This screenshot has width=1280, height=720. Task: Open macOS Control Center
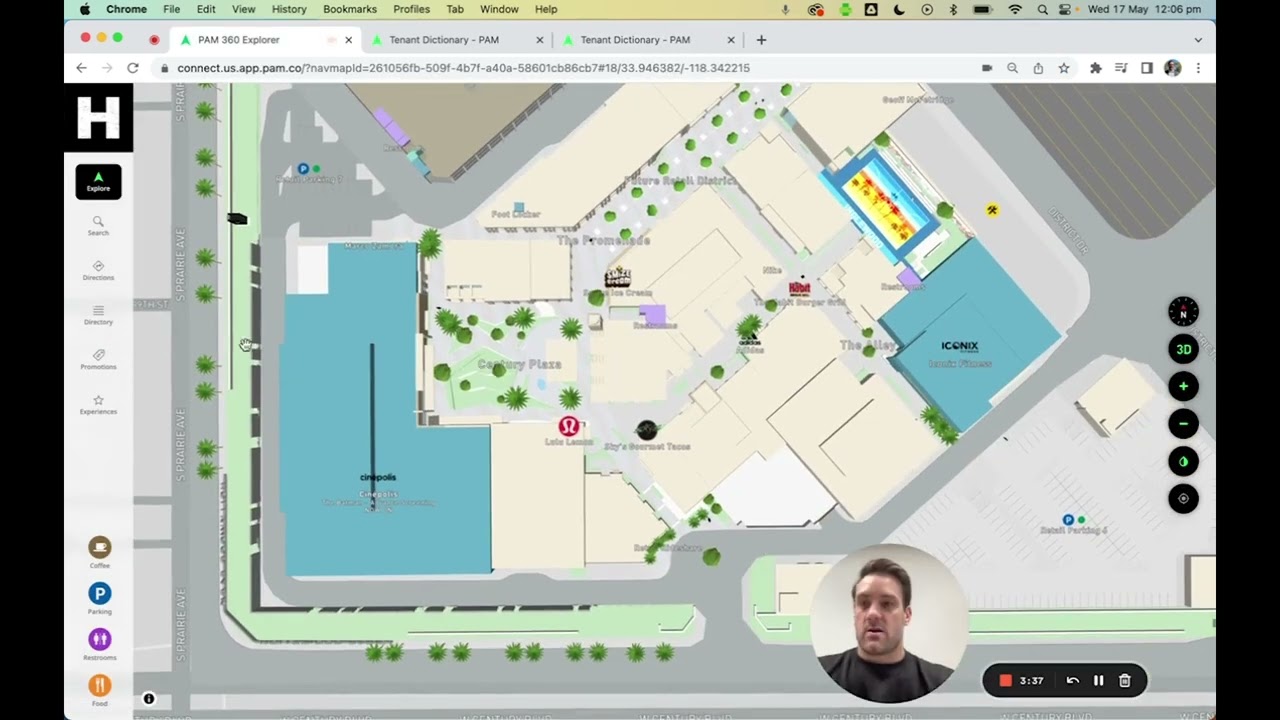tap(1064, 9)
